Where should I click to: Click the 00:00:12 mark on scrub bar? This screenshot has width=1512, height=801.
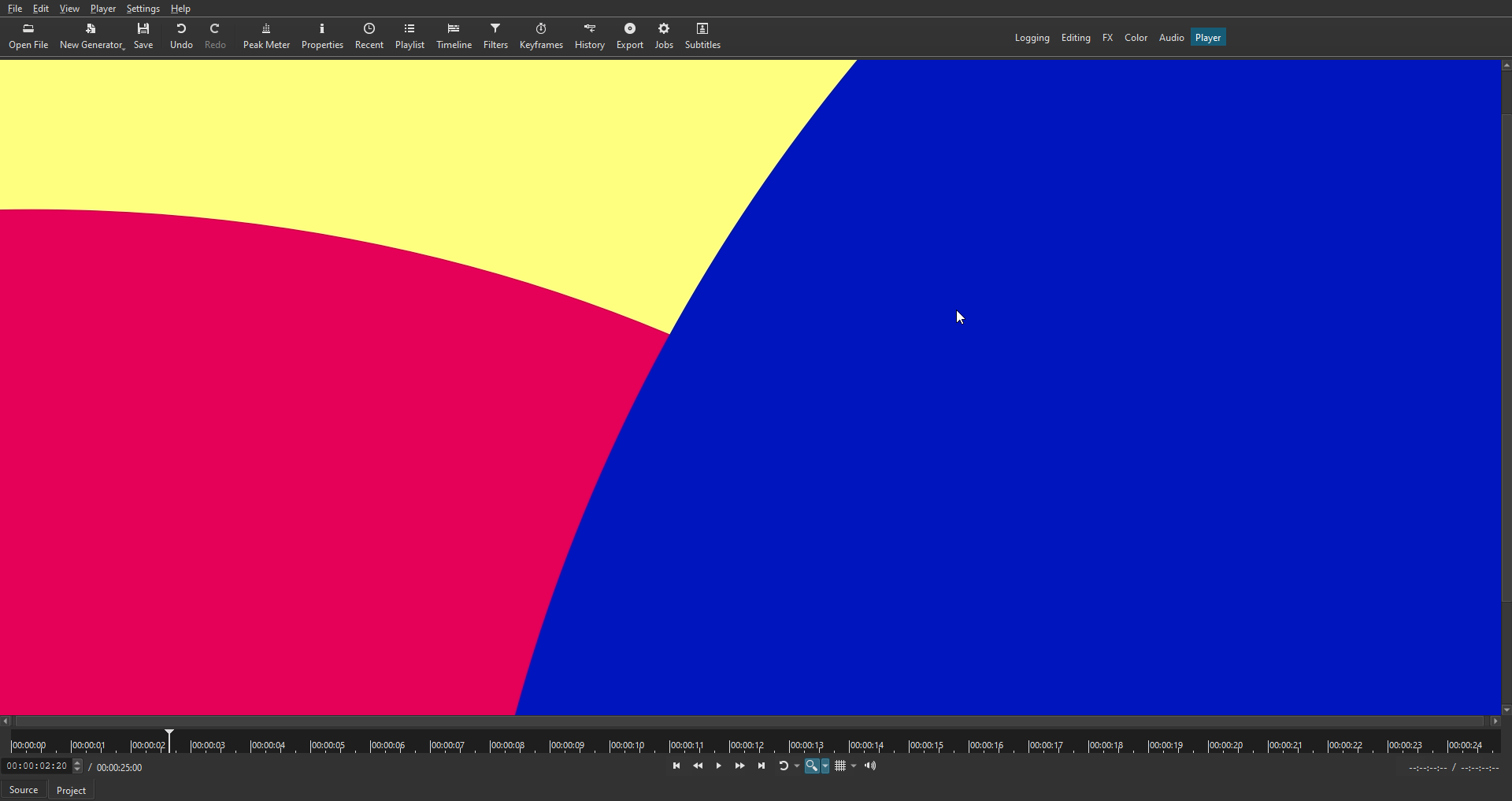pyautogui.click(x=730, y=745)
